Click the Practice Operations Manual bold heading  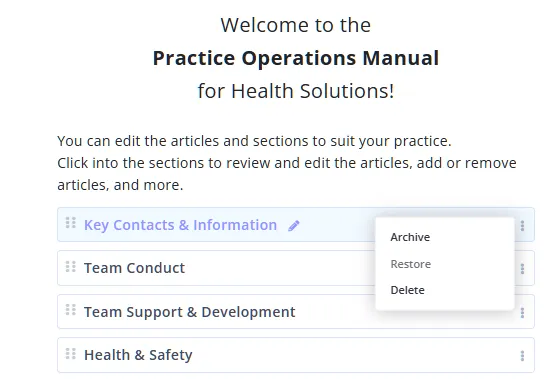296,58
